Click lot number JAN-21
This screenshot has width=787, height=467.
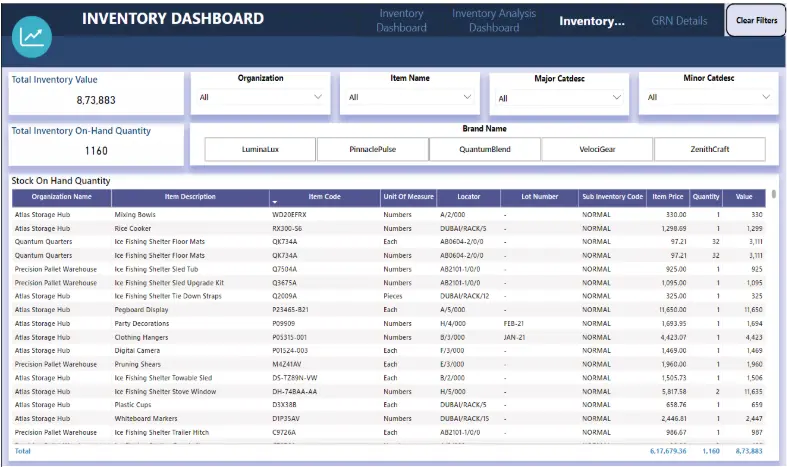[514, 337]
